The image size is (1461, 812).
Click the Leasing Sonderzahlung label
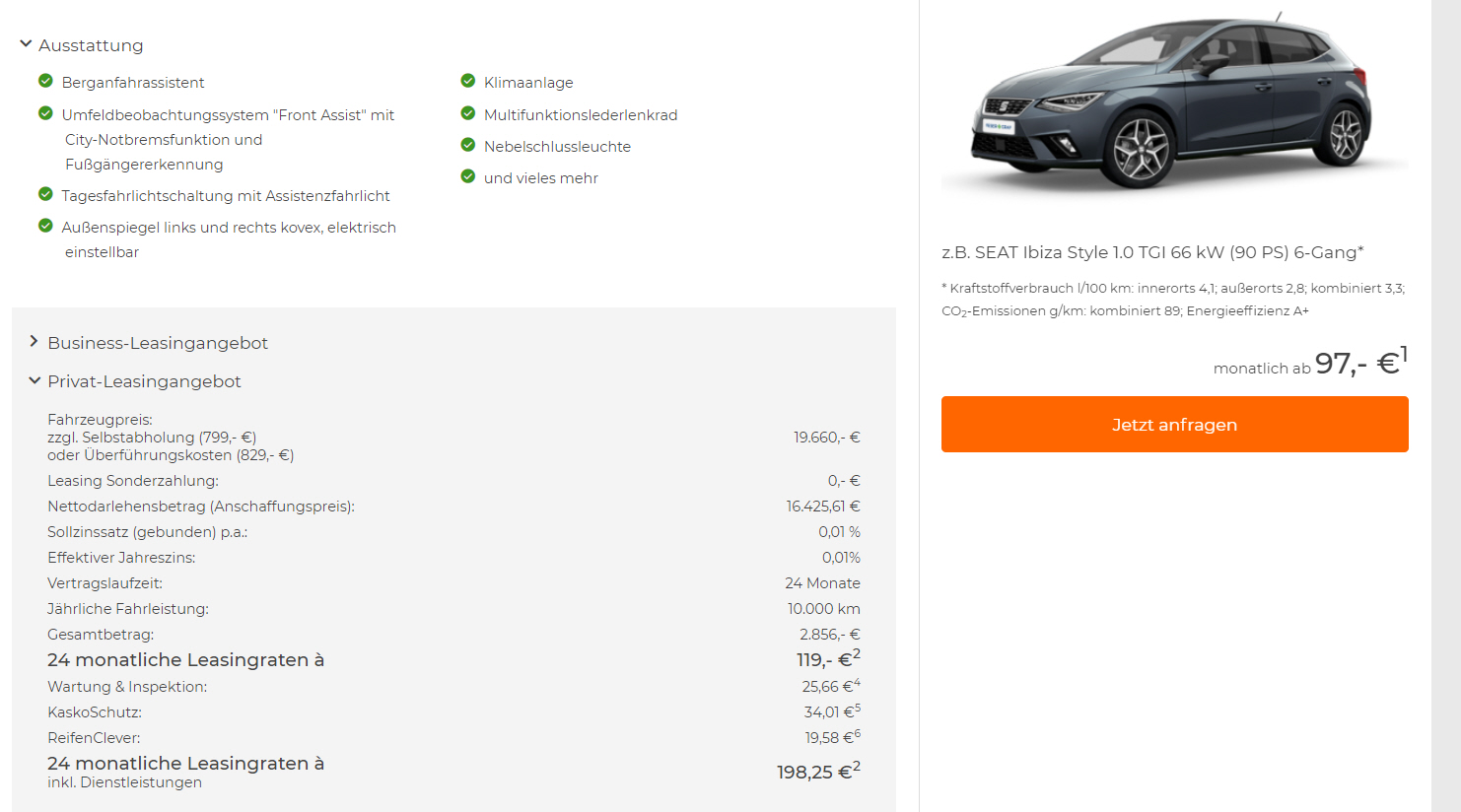tap(133, 481)
